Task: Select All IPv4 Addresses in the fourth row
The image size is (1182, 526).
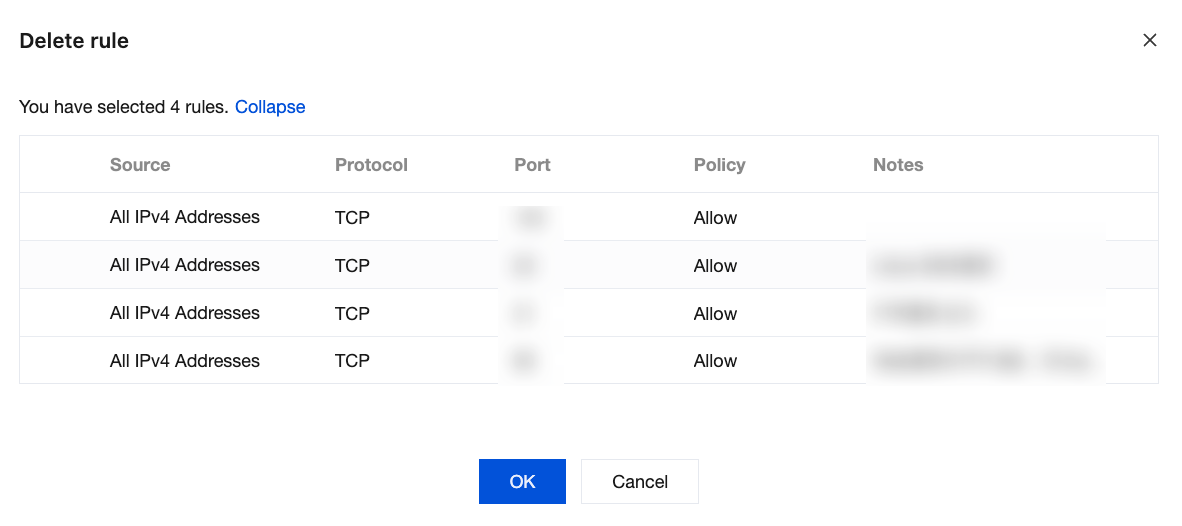Action: pos(185,361)
